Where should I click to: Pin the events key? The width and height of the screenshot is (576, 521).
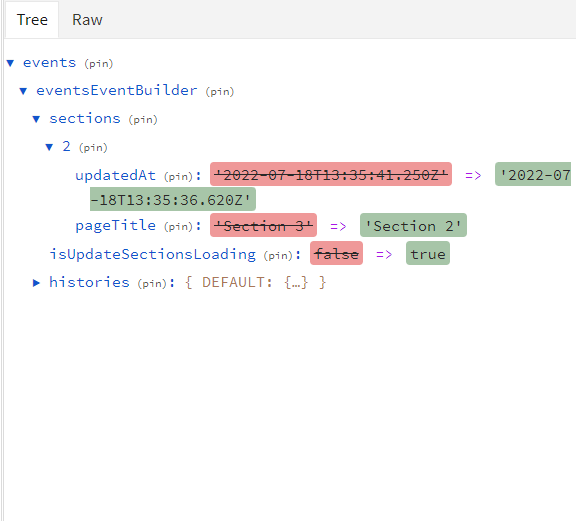pos(98,64)
